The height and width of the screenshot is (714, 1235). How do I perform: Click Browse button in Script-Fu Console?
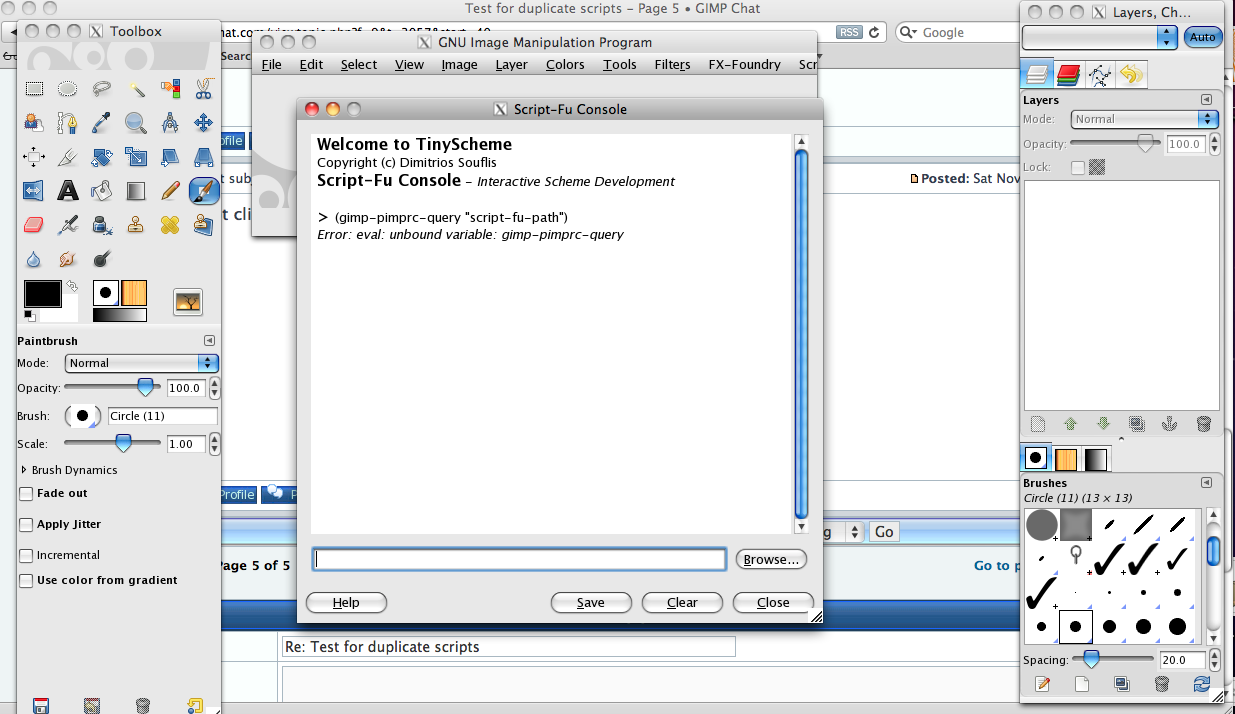(771, 560)
